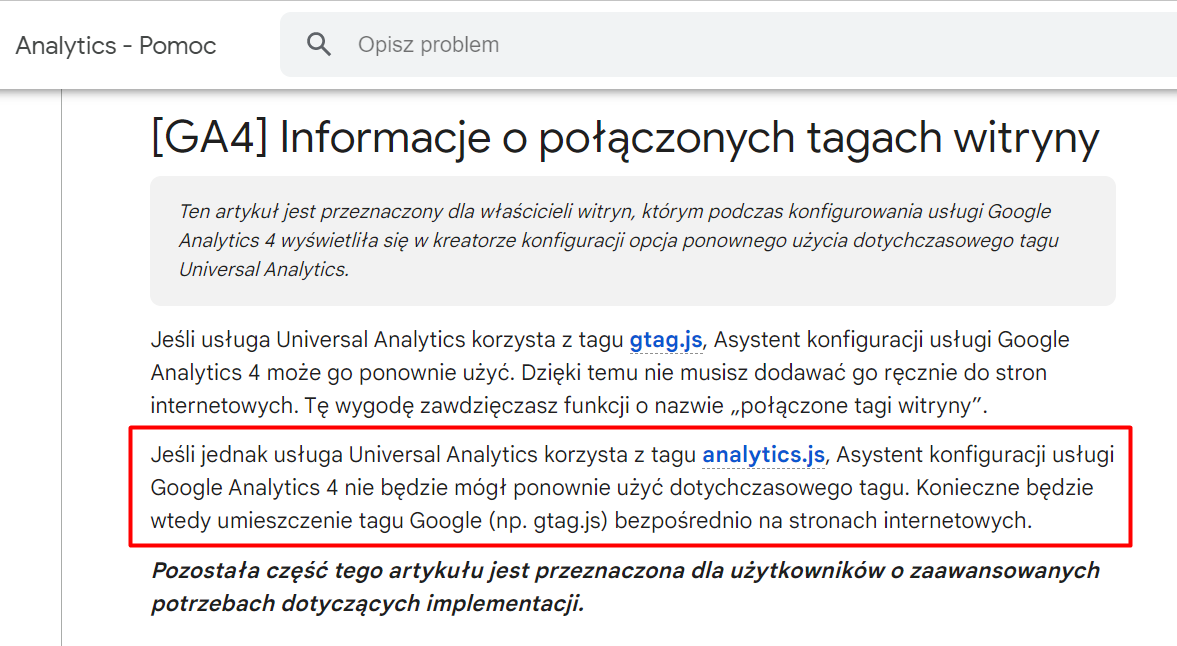
Task: Open the Analytics - Pomoc home title
Action: 116,46
